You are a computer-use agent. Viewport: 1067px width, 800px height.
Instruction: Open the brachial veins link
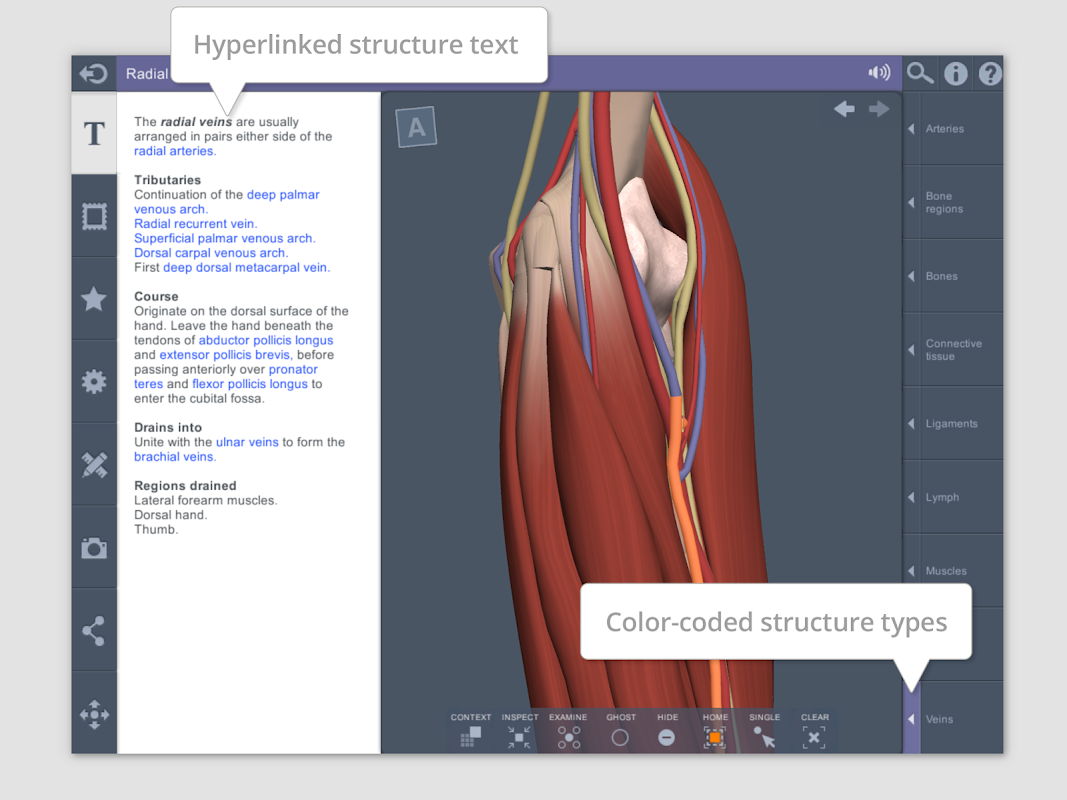[174, 457]
